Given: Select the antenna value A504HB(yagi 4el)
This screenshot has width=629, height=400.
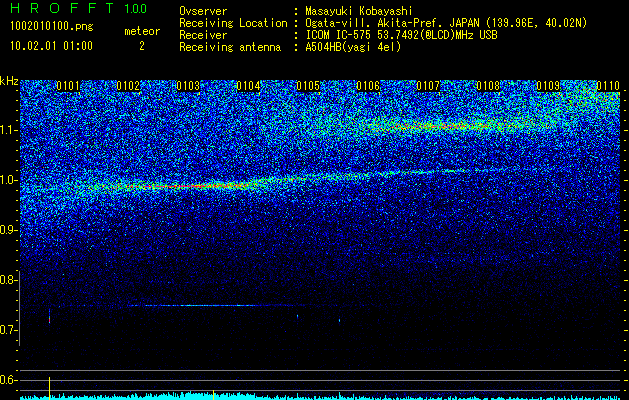Looking at the screenshot, I should pyautogui.click(x=353, y=47).
